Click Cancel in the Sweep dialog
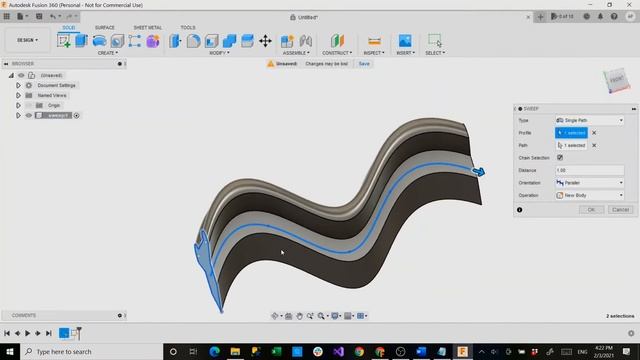Viewport: 640px width, 360px height. 620,210
